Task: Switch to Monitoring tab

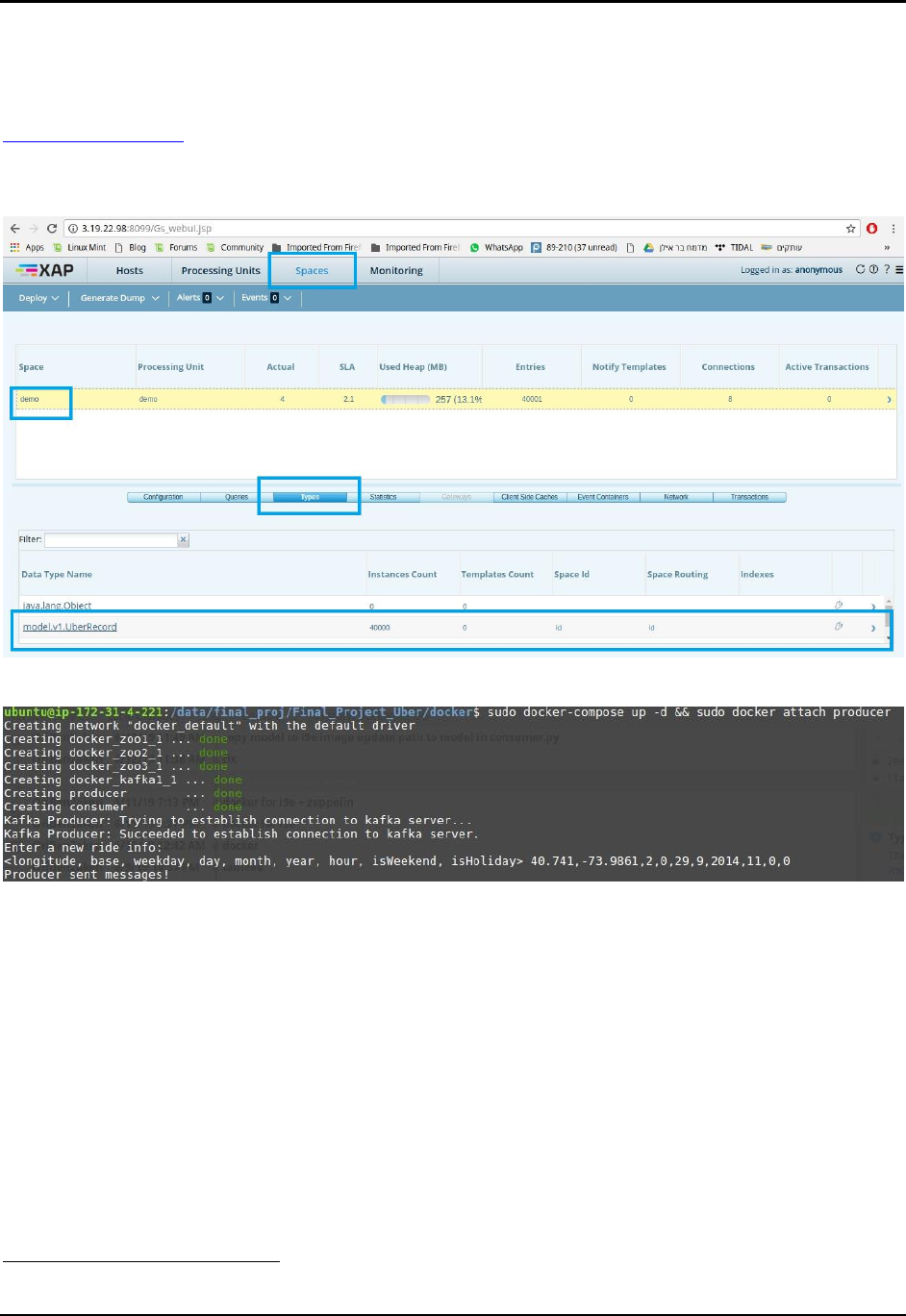Action: (396, 271)
